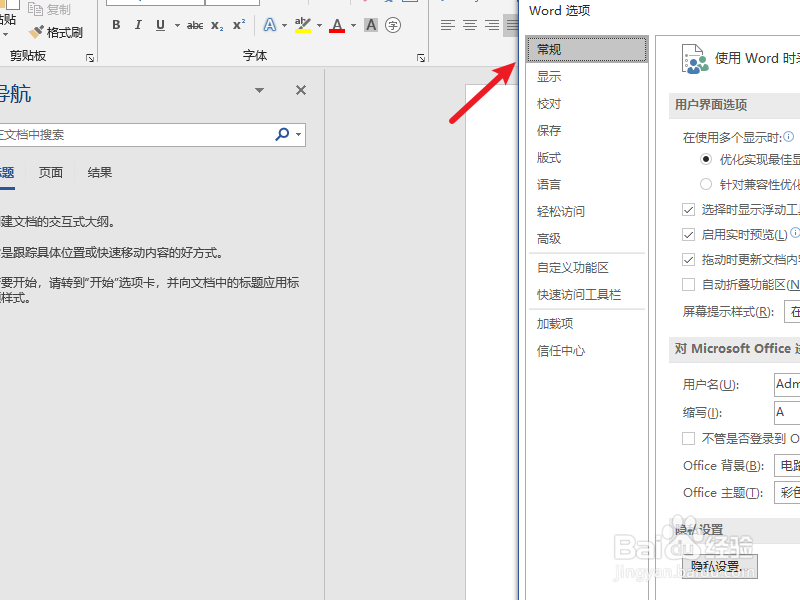Click the initials input field
The image size is (800, 600).
pos(787,412)
